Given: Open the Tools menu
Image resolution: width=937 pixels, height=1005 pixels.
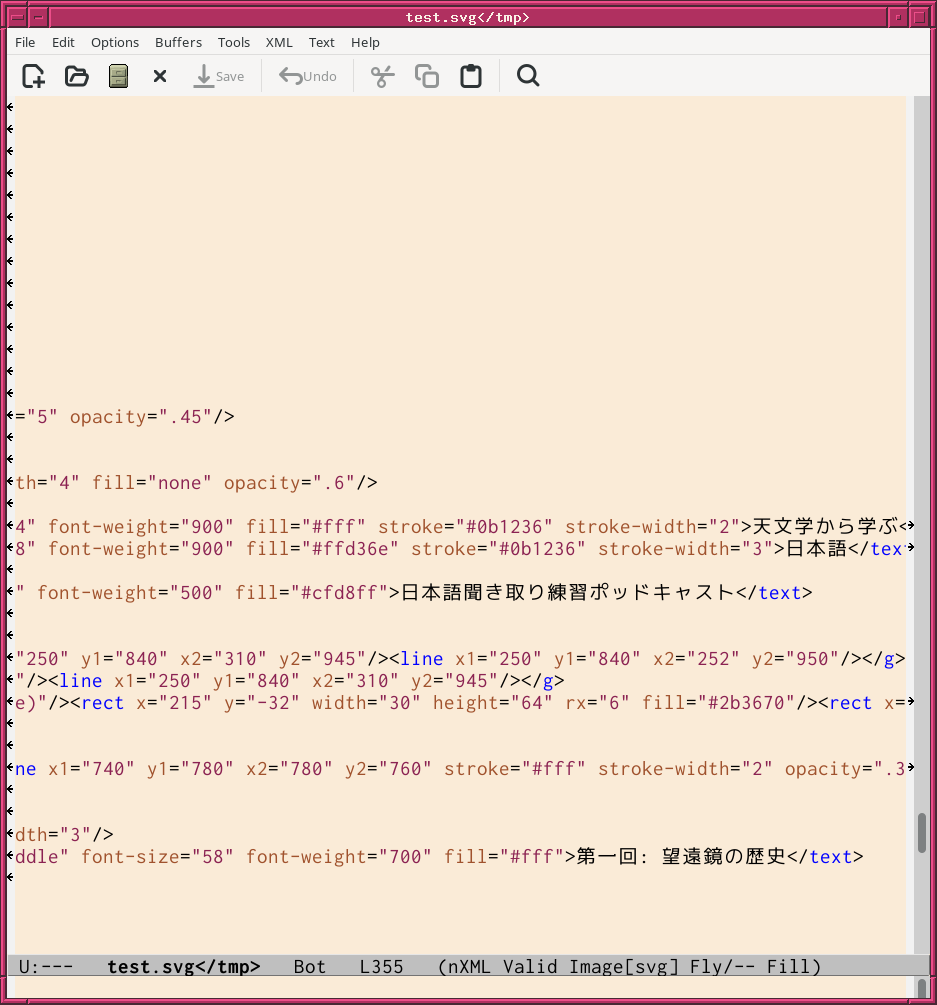Looking at the screenshot, I should tap(233, 42).
